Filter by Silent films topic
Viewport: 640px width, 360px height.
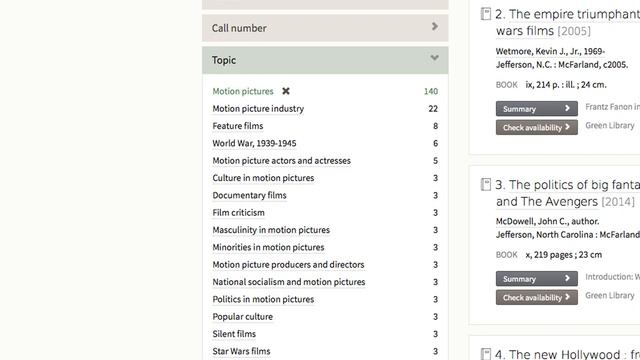pos(234,334)
